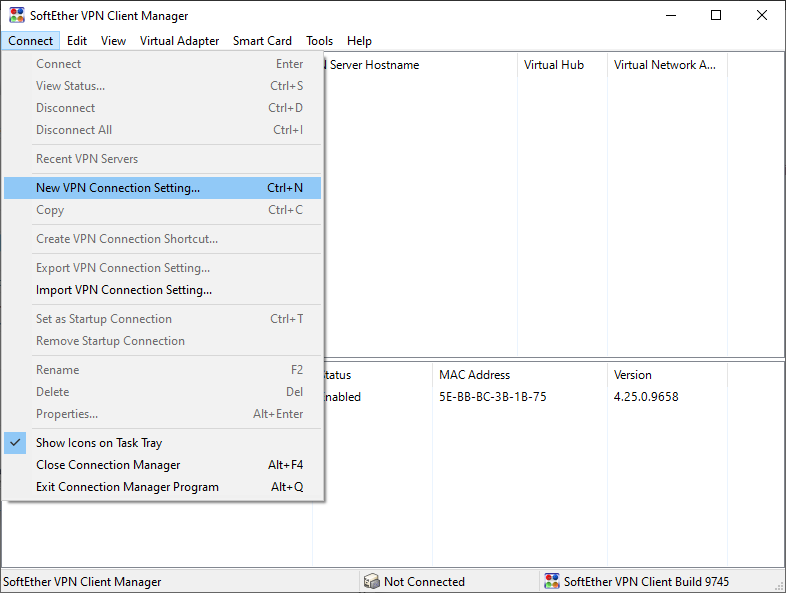The height and width of the screenshot is (593, 786).
Task: Sort by Virtual Hub column header
Action: pos(562,65)
